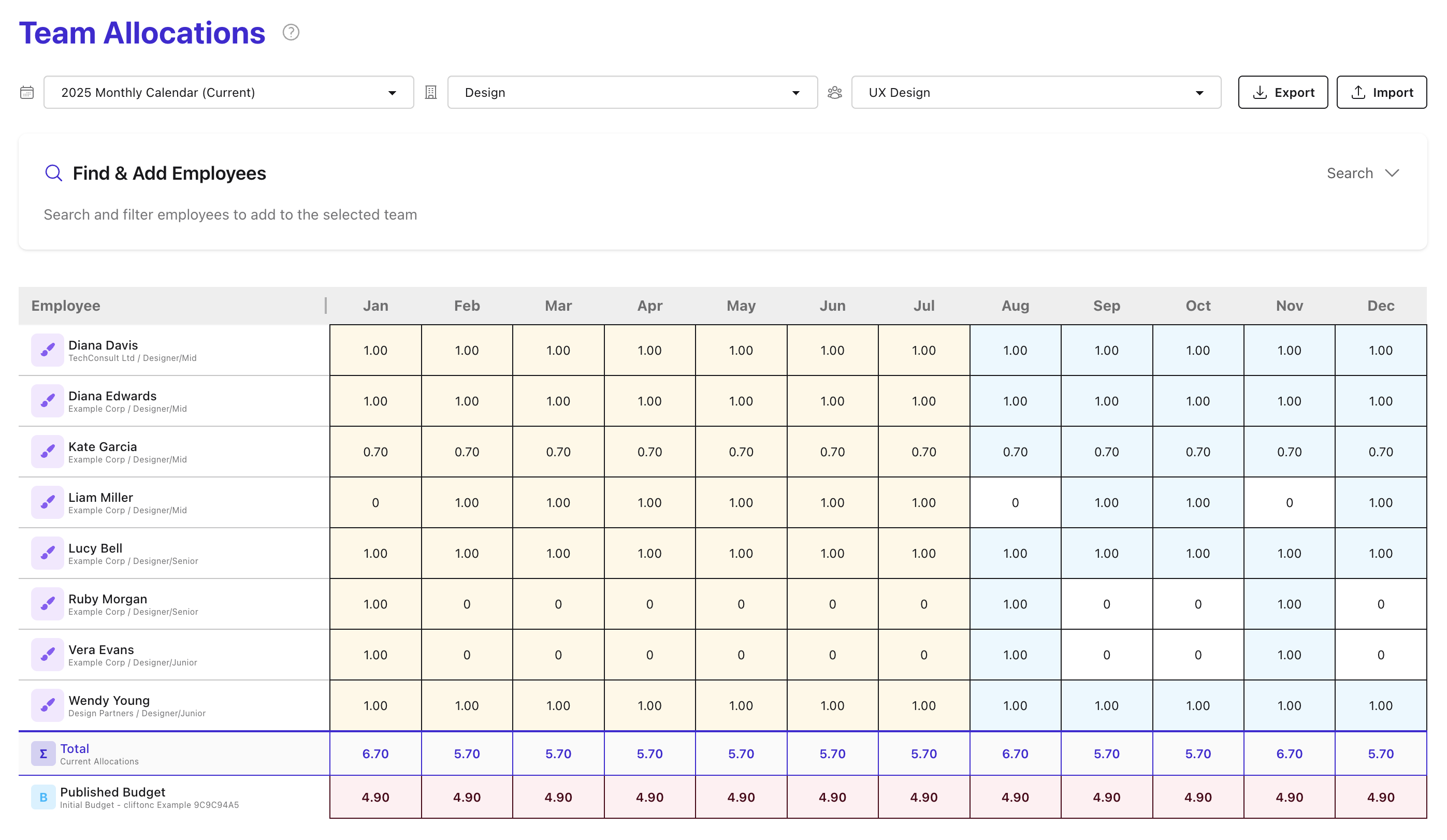Click the building icon next to Design selector

(x=431, y=92)
